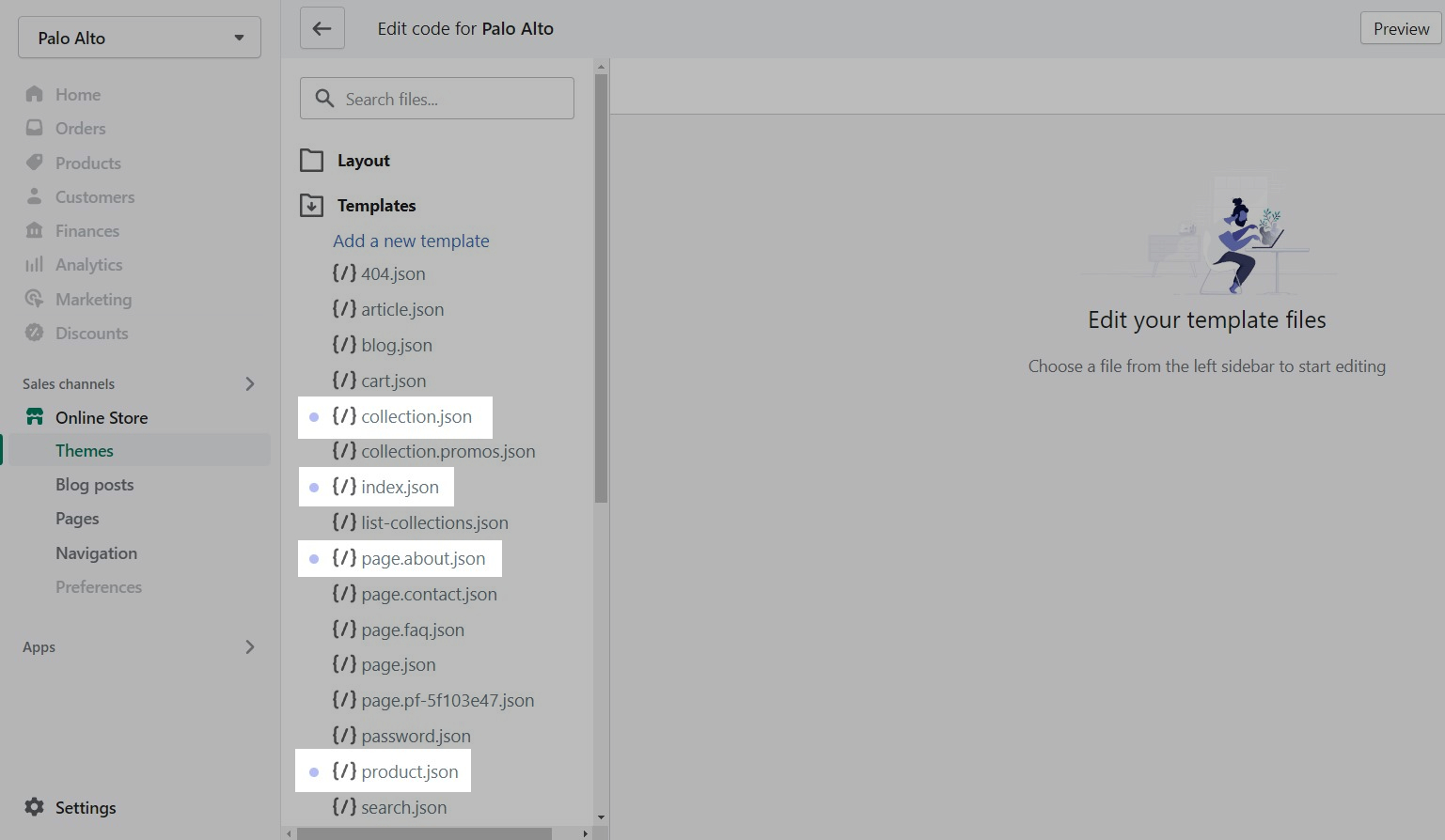Click the Analytics bar chart icon

click(35, 265)
